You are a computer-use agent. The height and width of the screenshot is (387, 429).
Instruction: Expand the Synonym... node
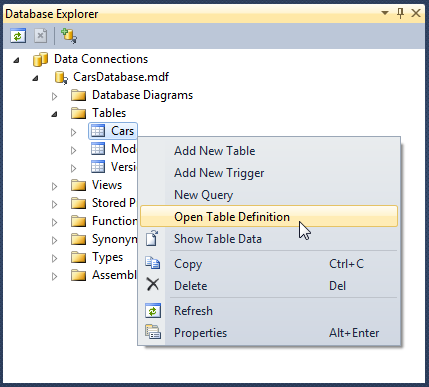tap(55, 241)
